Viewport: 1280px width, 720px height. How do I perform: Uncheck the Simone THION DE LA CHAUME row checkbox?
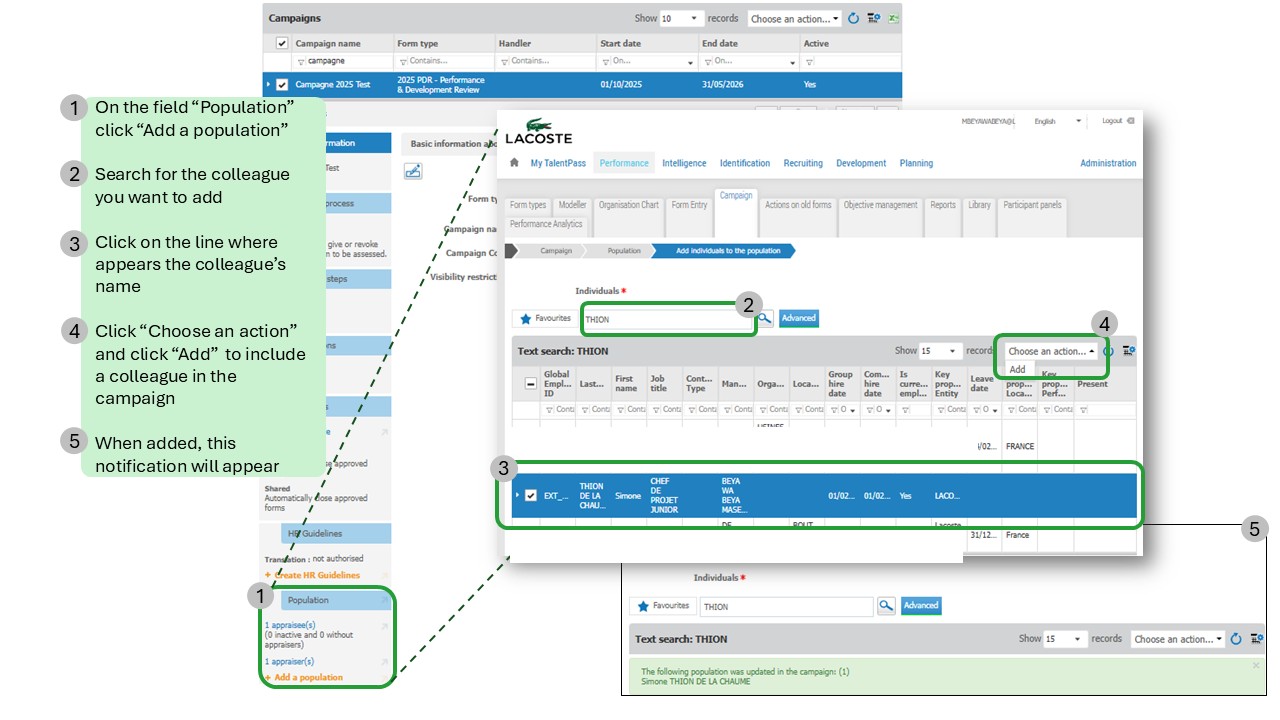pyautogui.click(x=530, y=495)
